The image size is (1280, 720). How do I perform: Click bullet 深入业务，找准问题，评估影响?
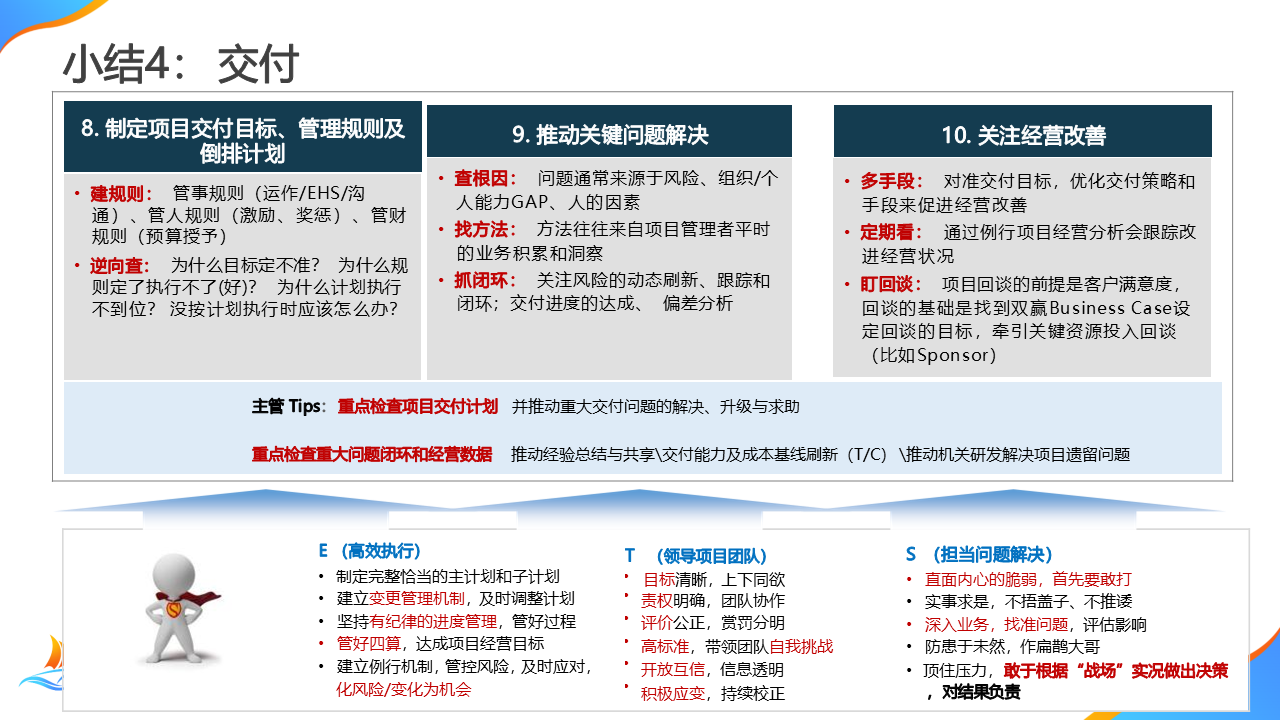pyautogui.click(x=1035, y=625)
